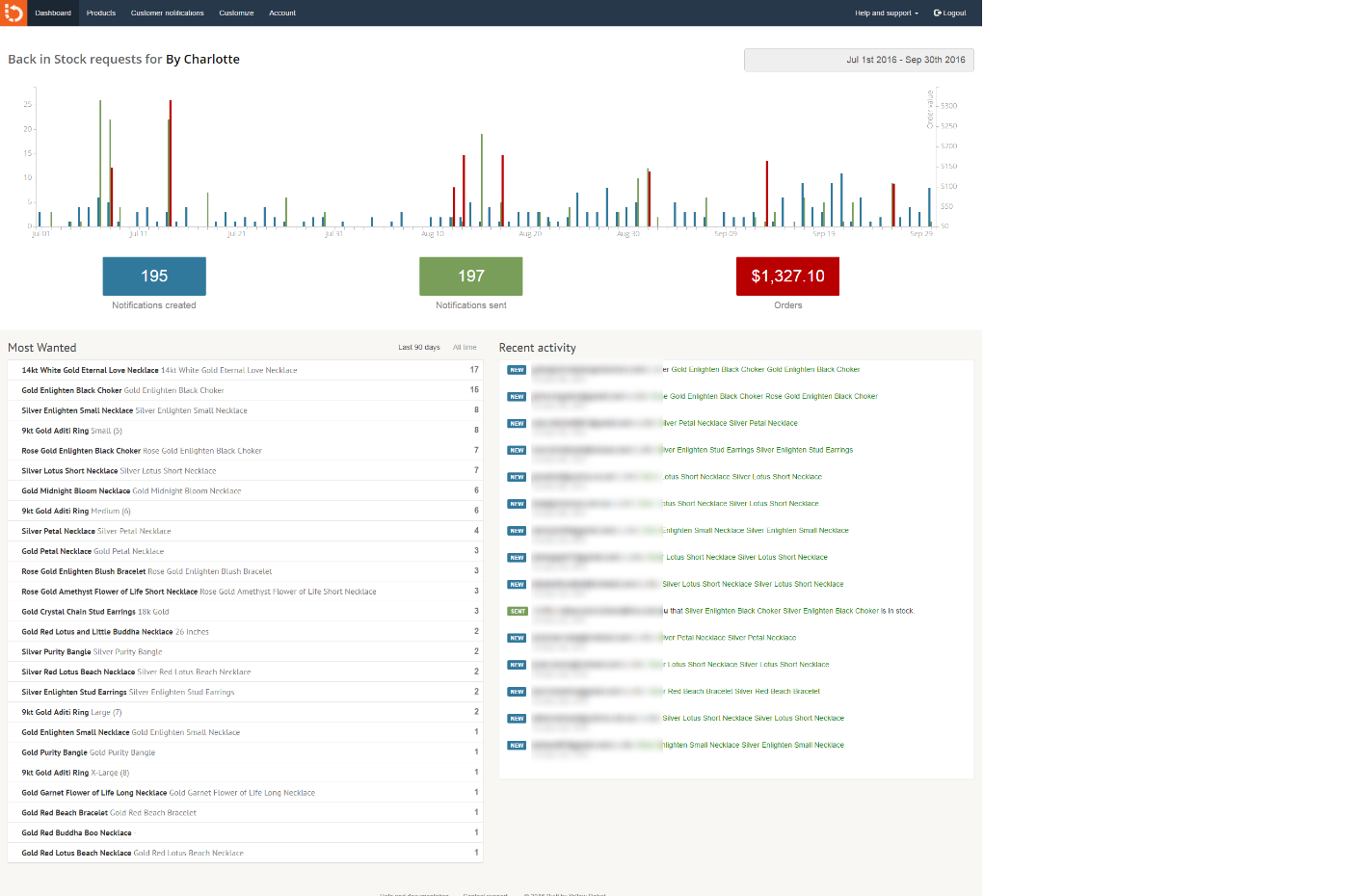The image size is (1356, 896).
Task: Click the green 197 Notifications sent box
Action: click(470, 277)
